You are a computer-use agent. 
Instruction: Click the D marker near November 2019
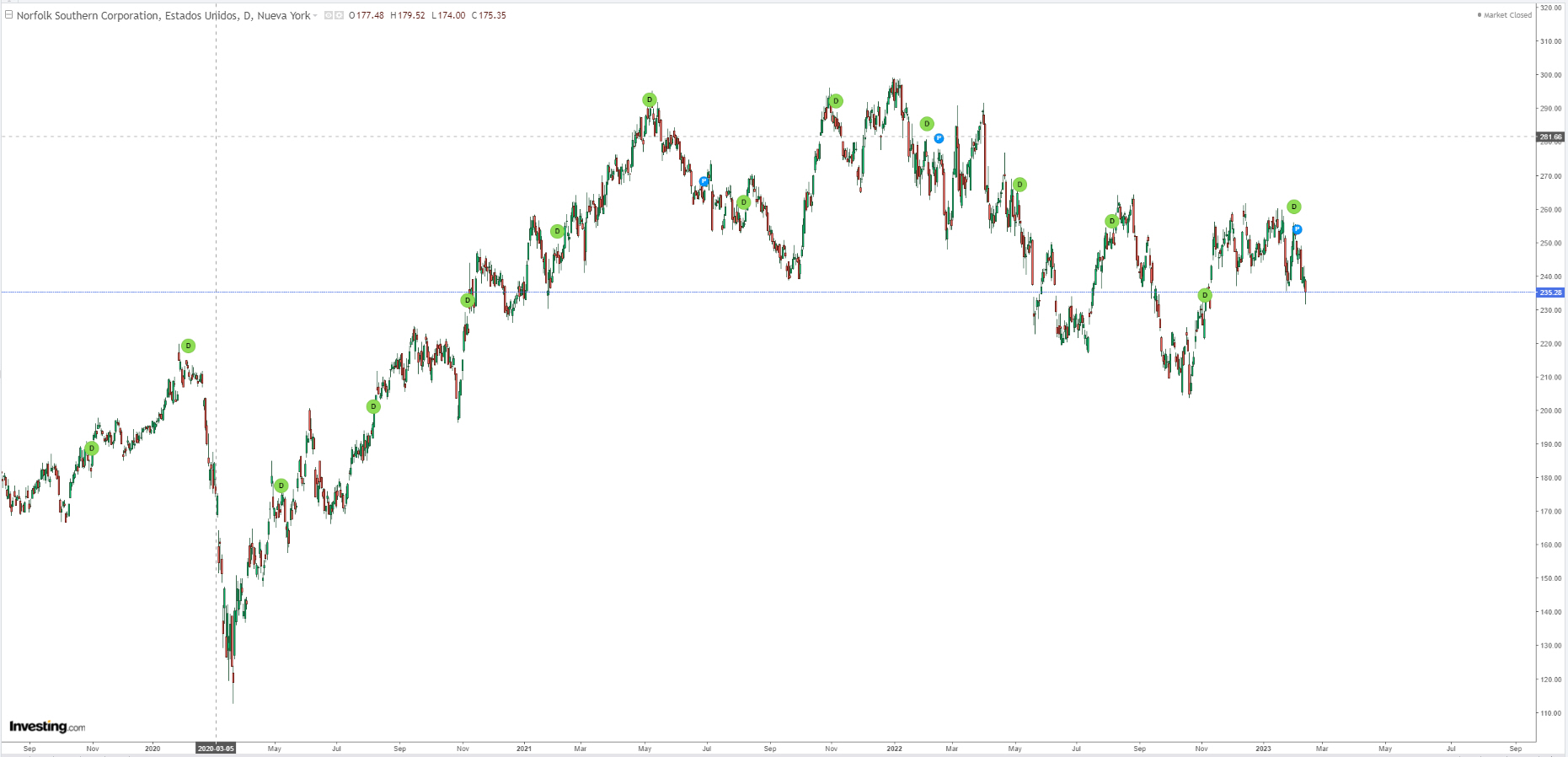coord(92,449)
